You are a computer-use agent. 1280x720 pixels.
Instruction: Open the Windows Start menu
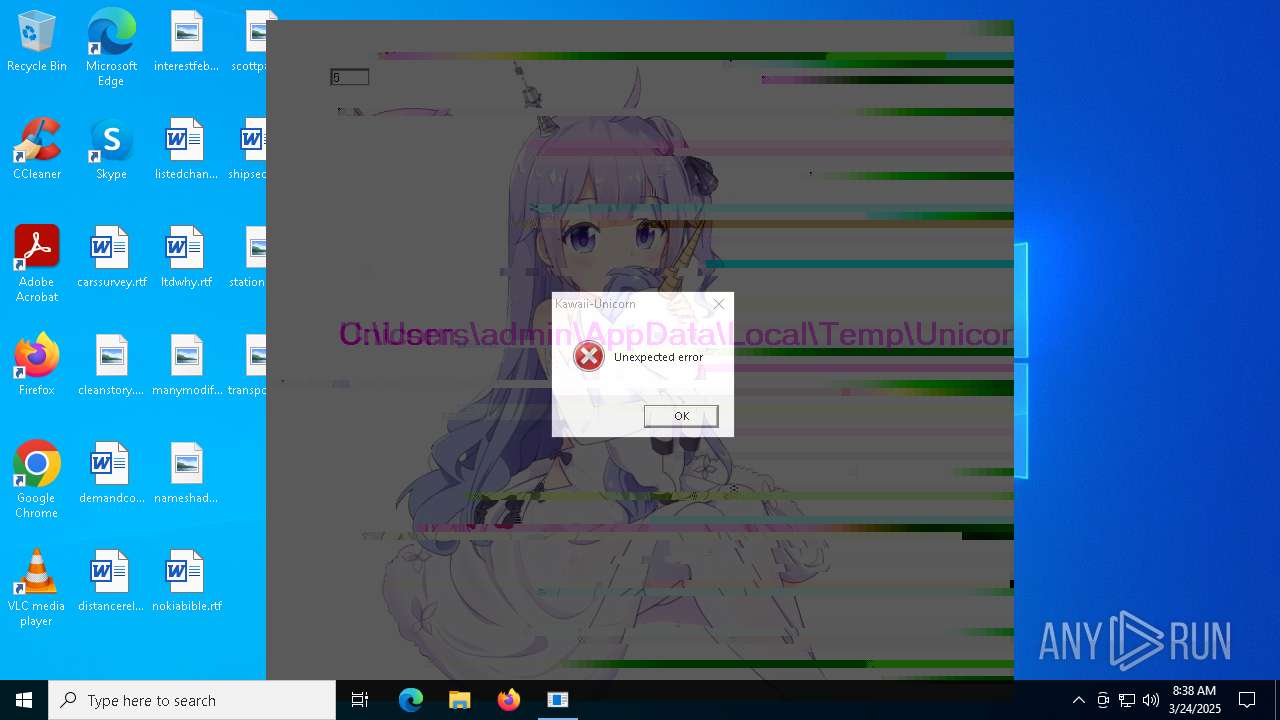click(x=24, y=700)
